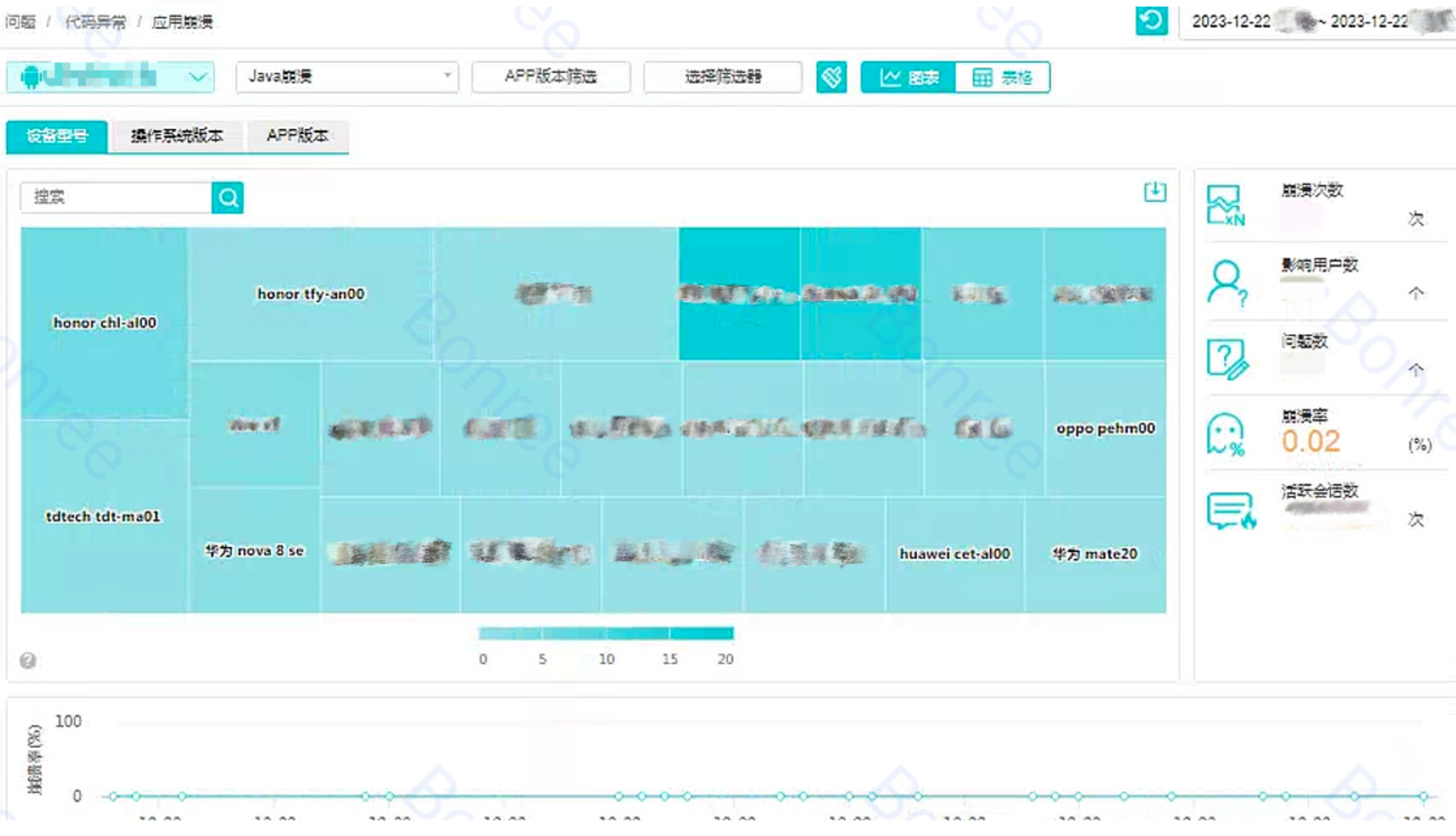Select the APP版本 tab
The image size is (1456, 836).
(x=297, y=136)
